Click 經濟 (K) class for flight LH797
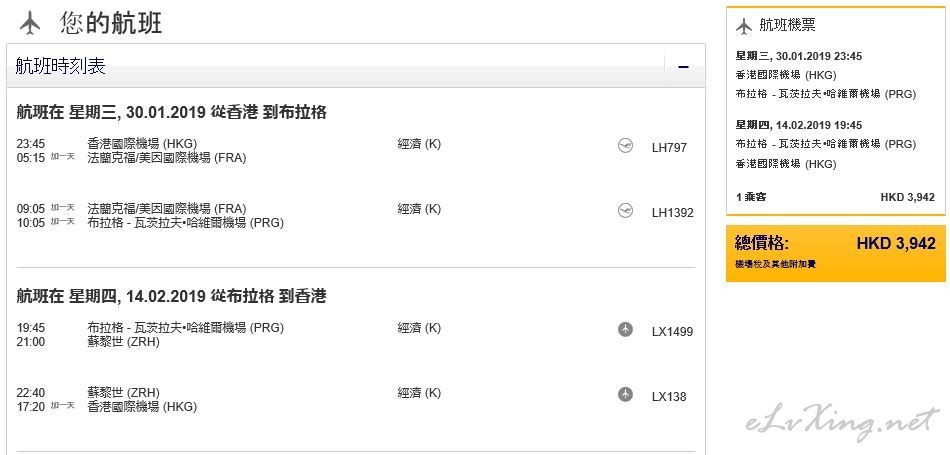 tap(419, 144)
